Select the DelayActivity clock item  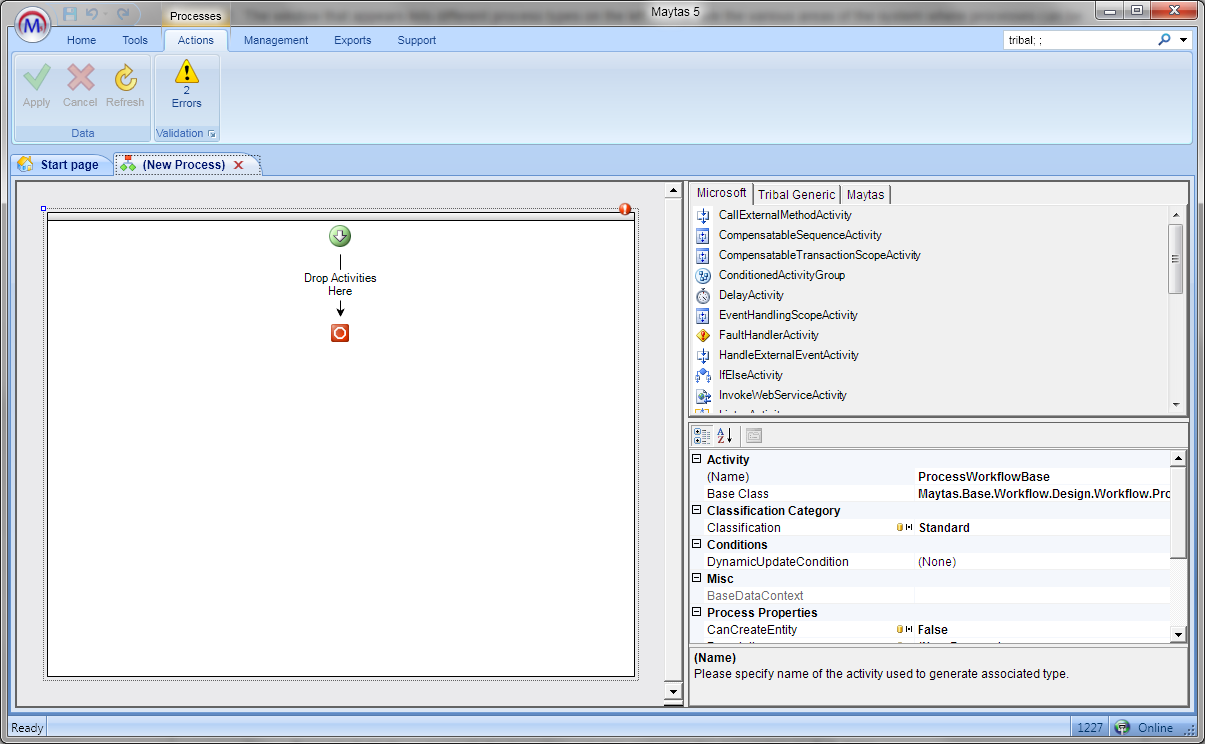(x=751, y=295)
